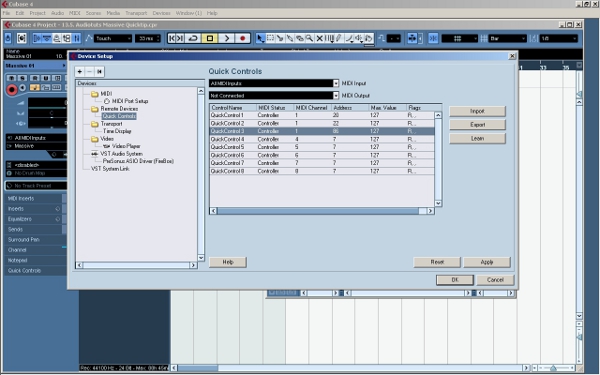
Task: Click Cancel in Device Setup dialog
Action: (495, 280)
